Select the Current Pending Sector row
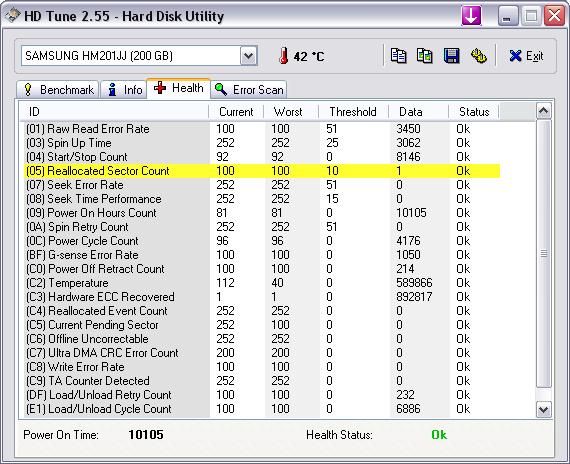This screenshot has width=570, height=464. pos(262,325)
